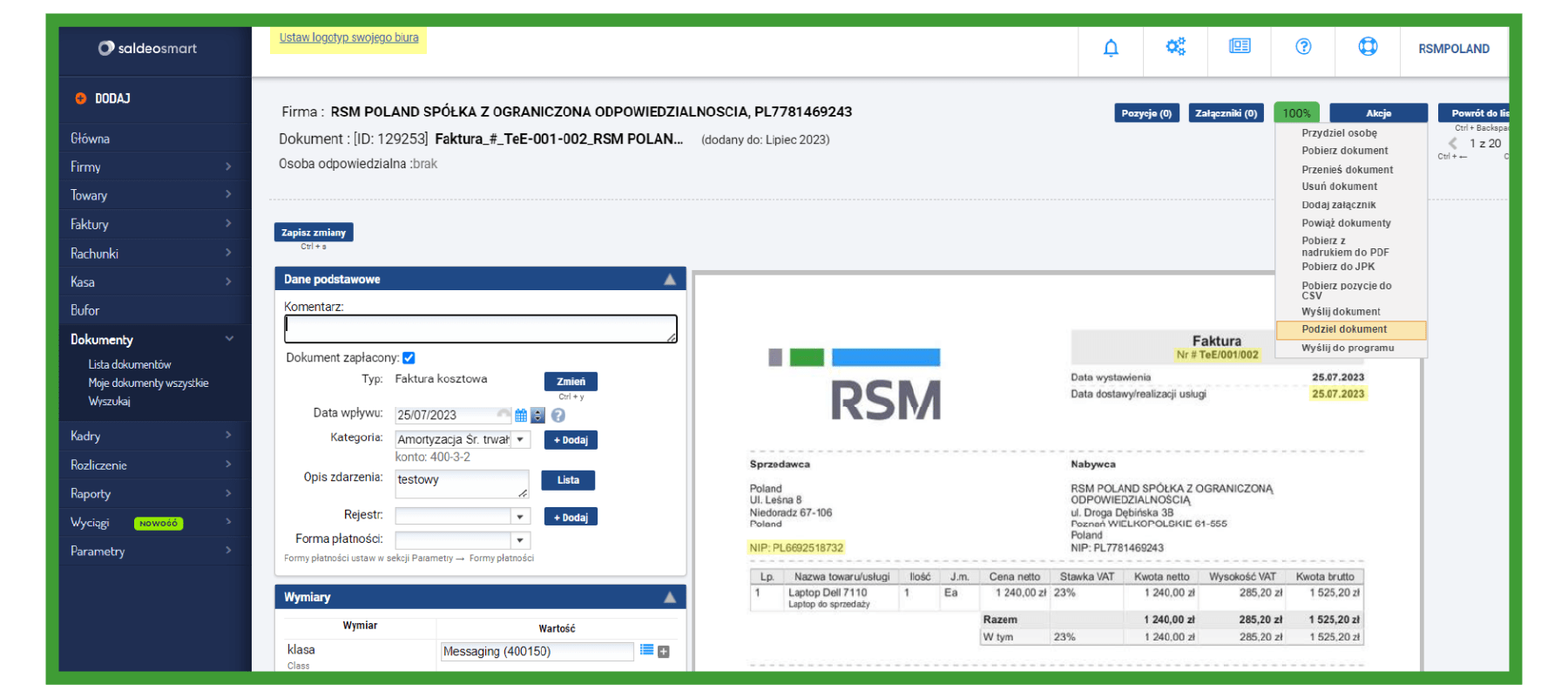
Task: Open the Wyciągi section marked NOWOŚĆ
Action: [154, 523]
